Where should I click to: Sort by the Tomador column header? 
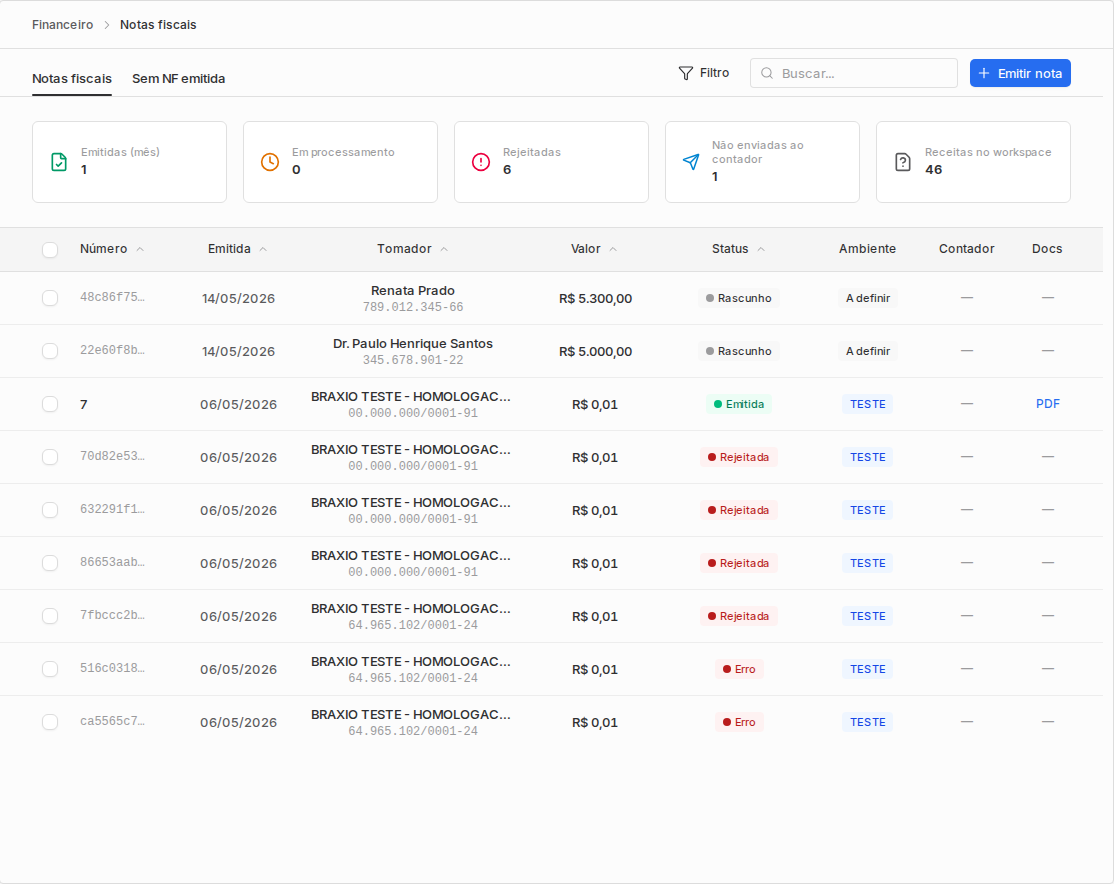412,249
